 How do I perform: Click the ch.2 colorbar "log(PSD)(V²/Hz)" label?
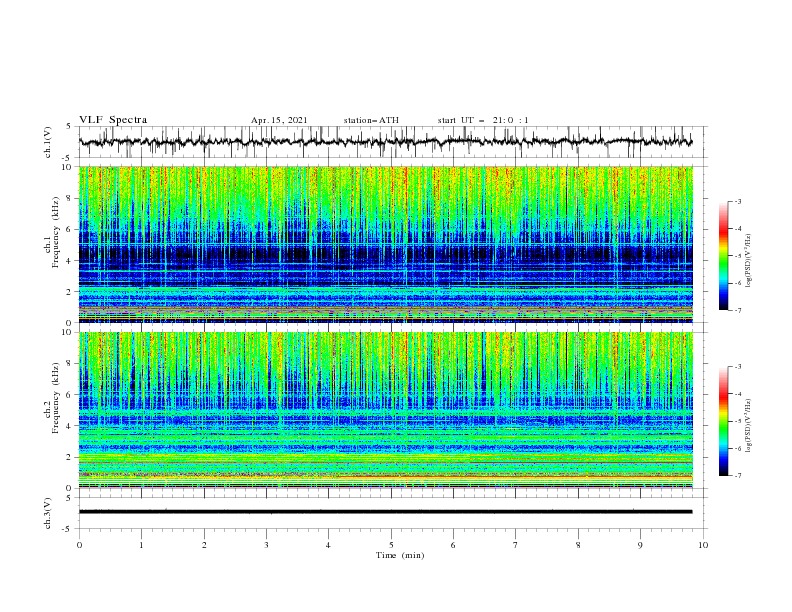point(749,426)
